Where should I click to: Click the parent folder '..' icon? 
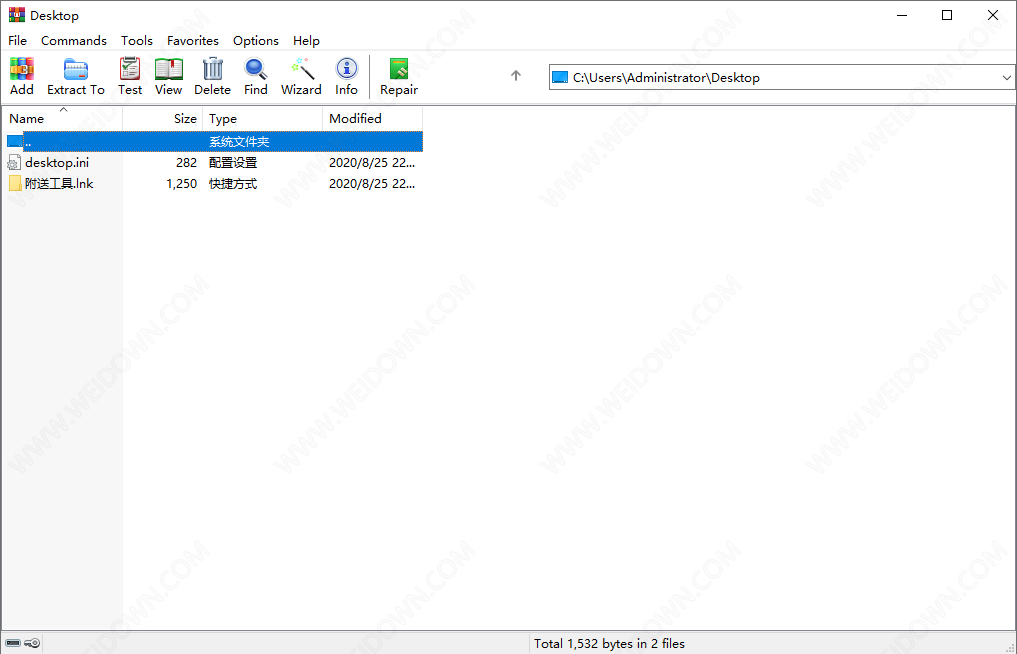tap(15, 141)
